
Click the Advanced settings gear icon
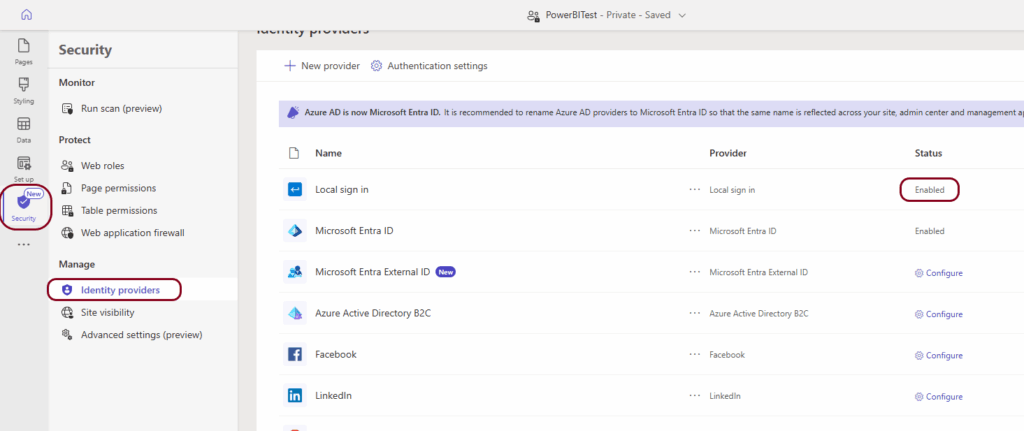pyautogui.click(x=67, y=334)
